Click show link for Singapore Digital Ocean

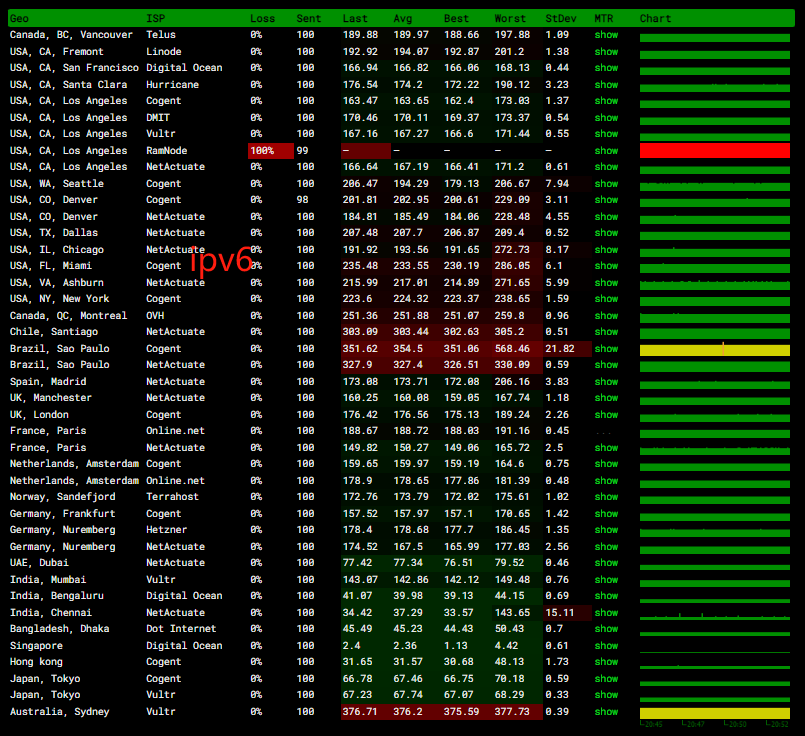[x=606, y=646]
